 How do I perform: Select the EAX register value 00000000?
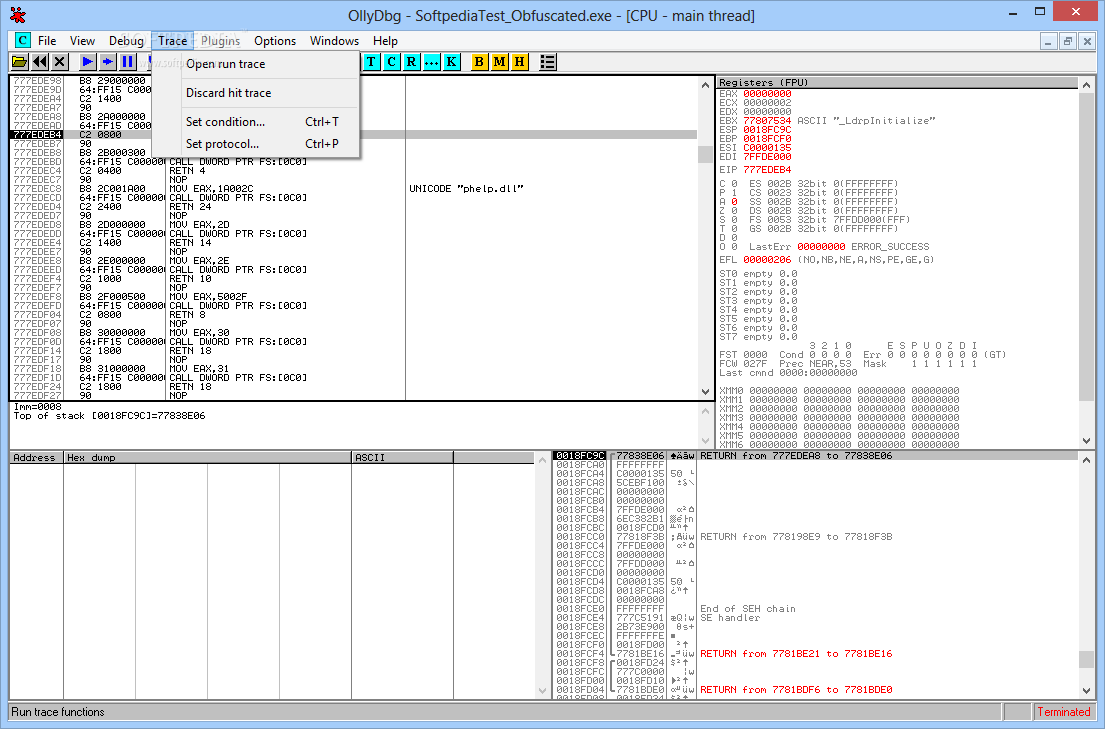click(767, 94)
